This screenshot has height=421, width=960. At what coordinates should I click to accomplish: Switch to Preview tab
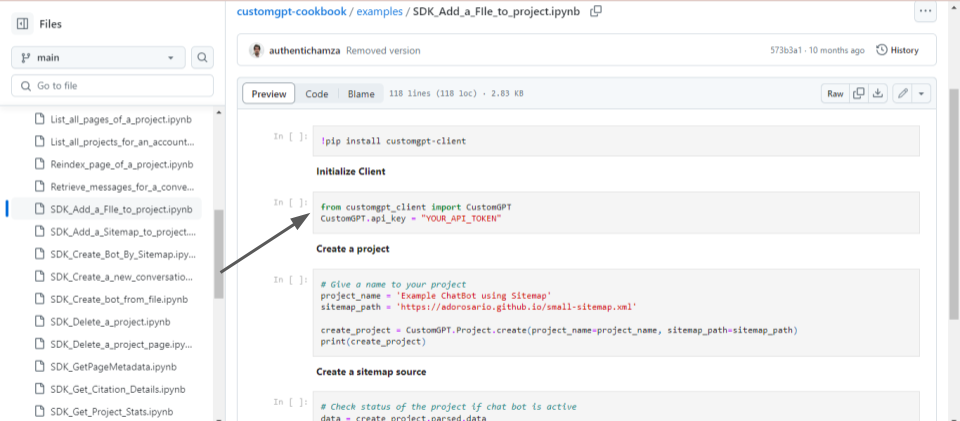269,94
